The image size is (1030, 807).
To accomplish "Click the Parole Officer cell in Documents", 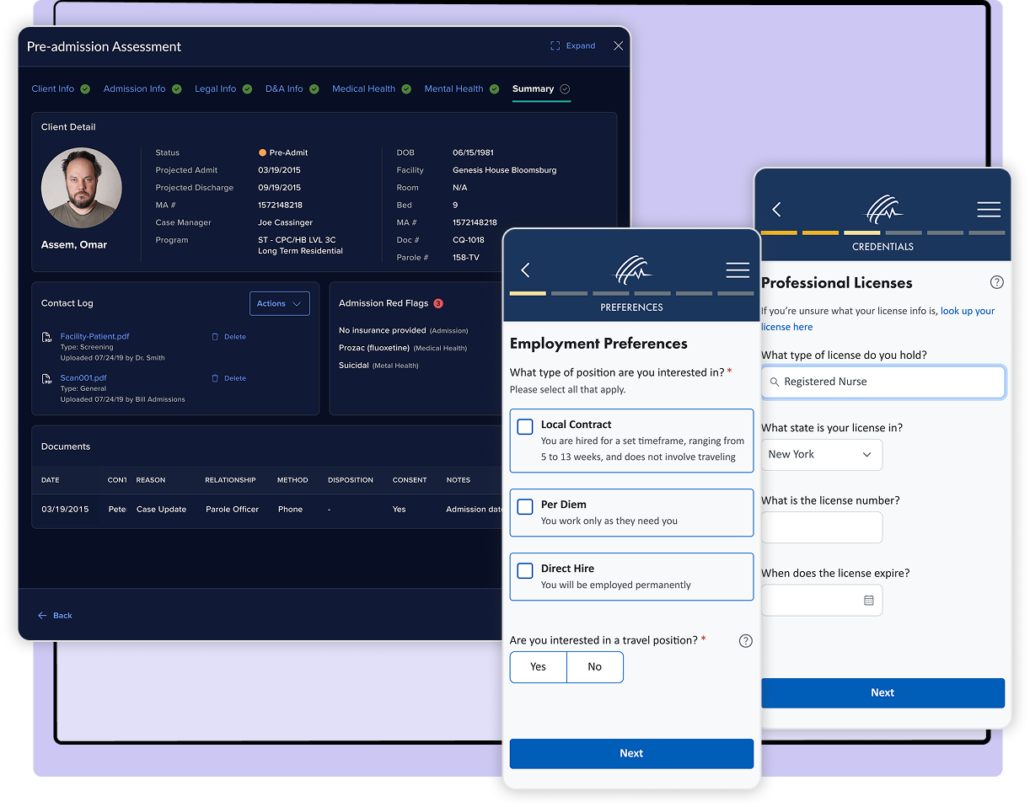I will pos(232,509).
